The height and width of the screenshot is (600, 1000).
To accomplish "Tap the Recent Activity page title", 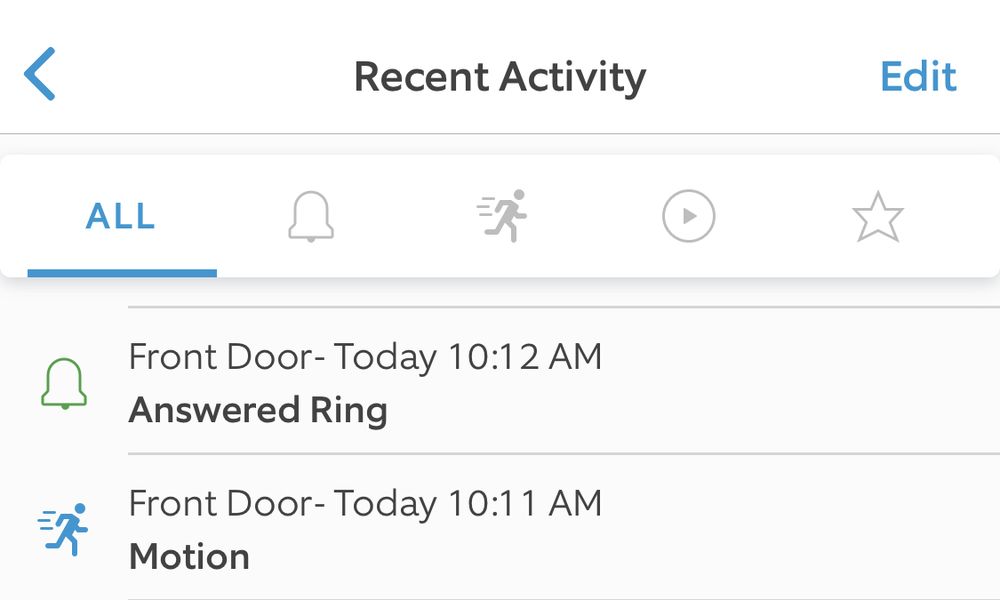I will click(x=500, y=77).
